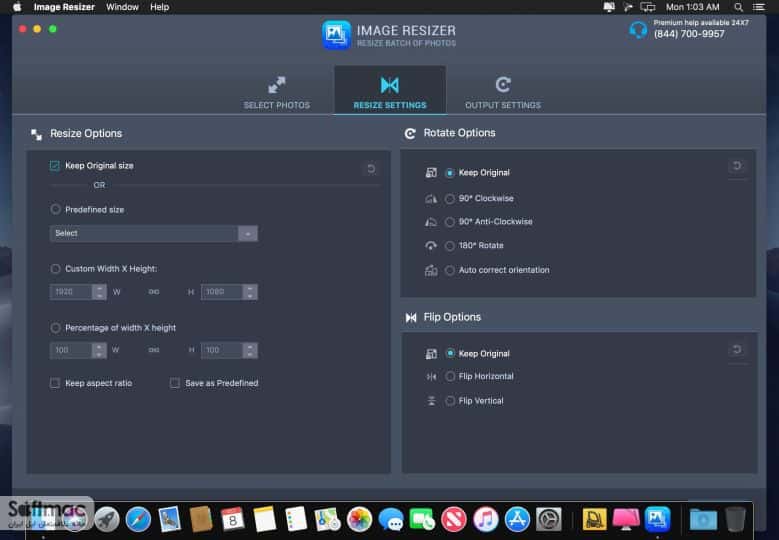Select Keep Original in Flip Options
The image size is (779, 540).
click(450, 353)
